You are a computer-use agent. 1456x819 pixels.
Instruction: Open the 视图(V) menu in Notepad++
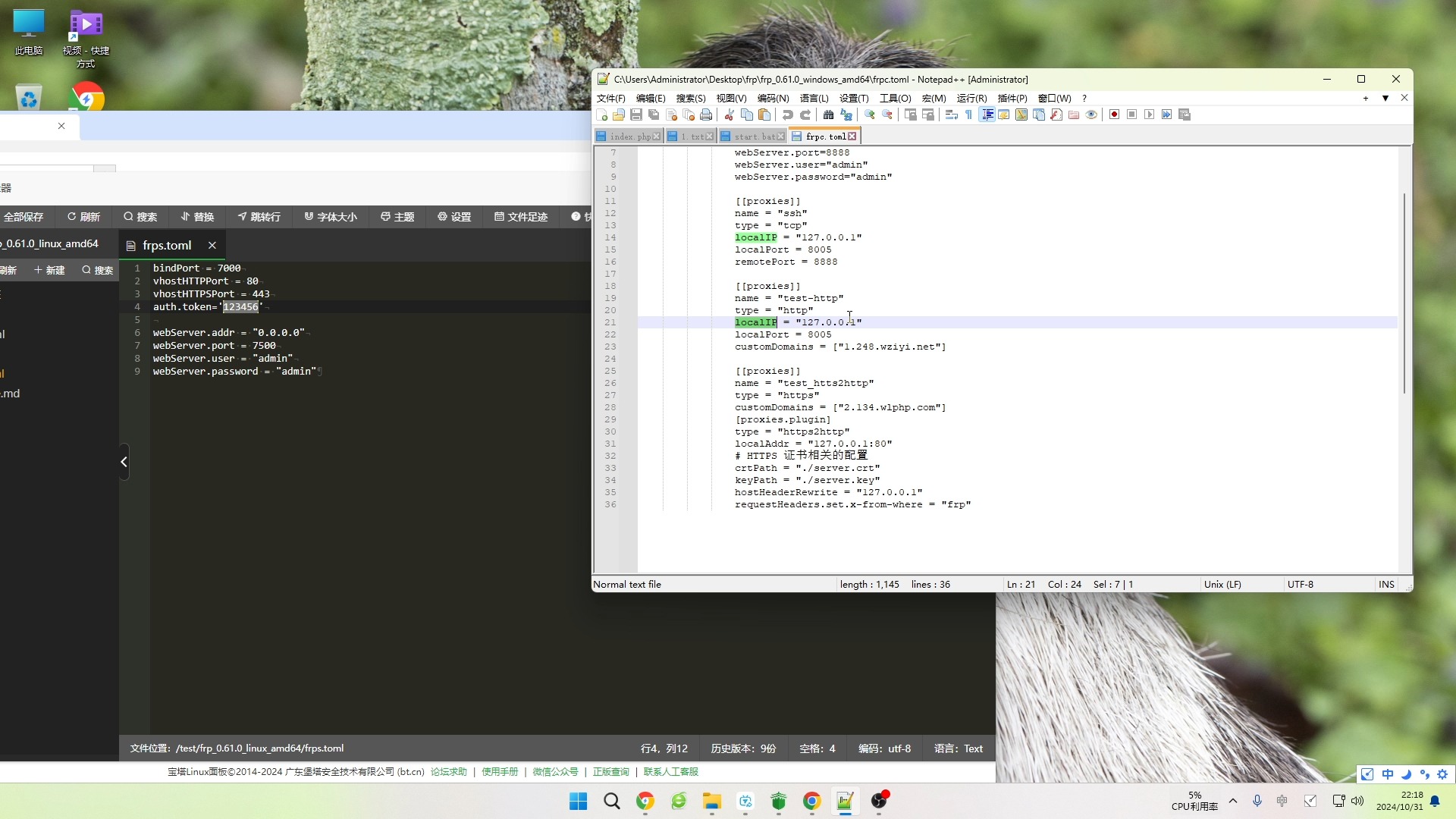(x=731, y=99)
